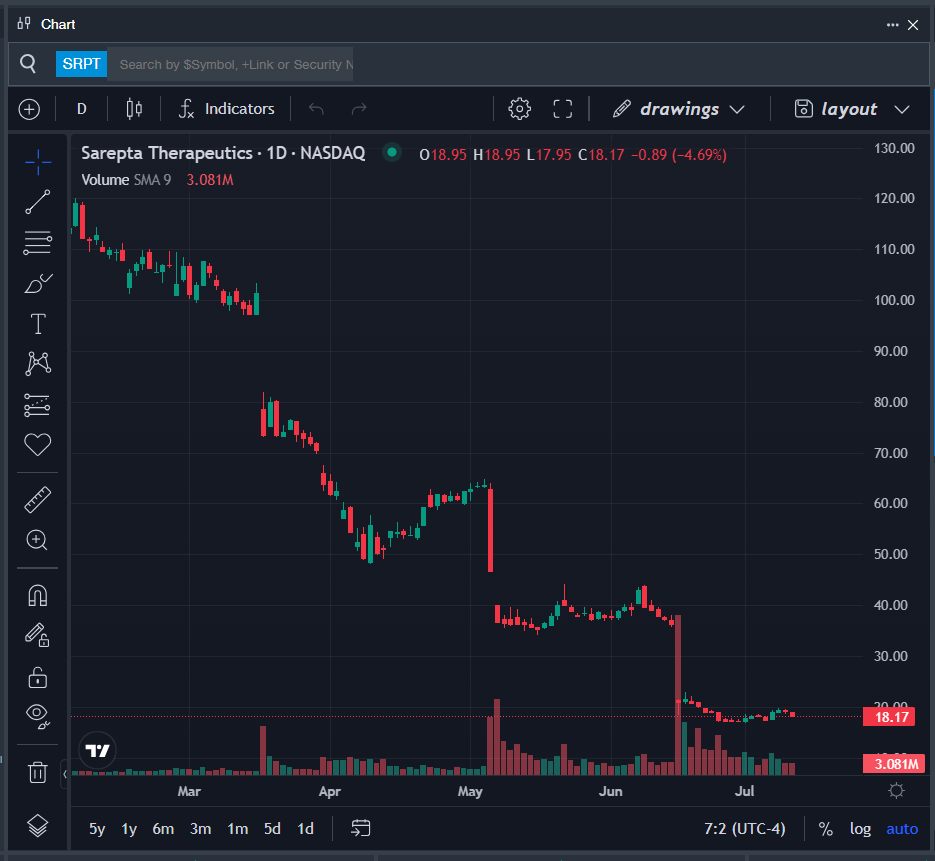Select the 1m time range
Image resolution: width=935 pixels, height=861 pixels.
click(x=237, y=829)
